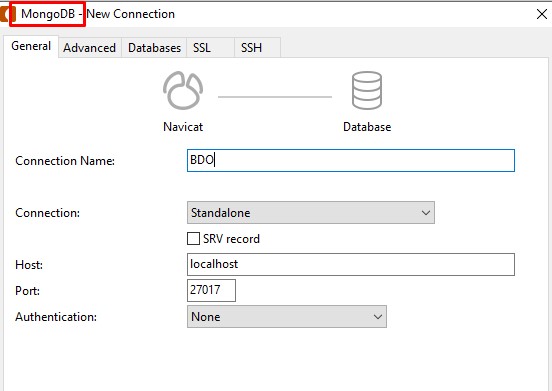The height and width of the screenshot is (391, 552).
Task: Click the MongoDB icon in title bar
Action: (7, 14)
